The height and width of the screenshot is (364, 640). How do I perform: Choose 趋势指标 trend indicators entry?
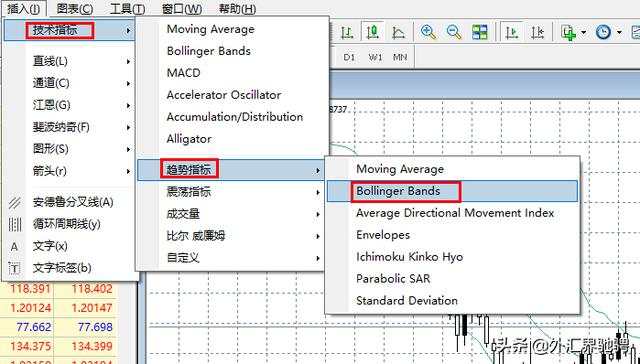pos(231,170)
